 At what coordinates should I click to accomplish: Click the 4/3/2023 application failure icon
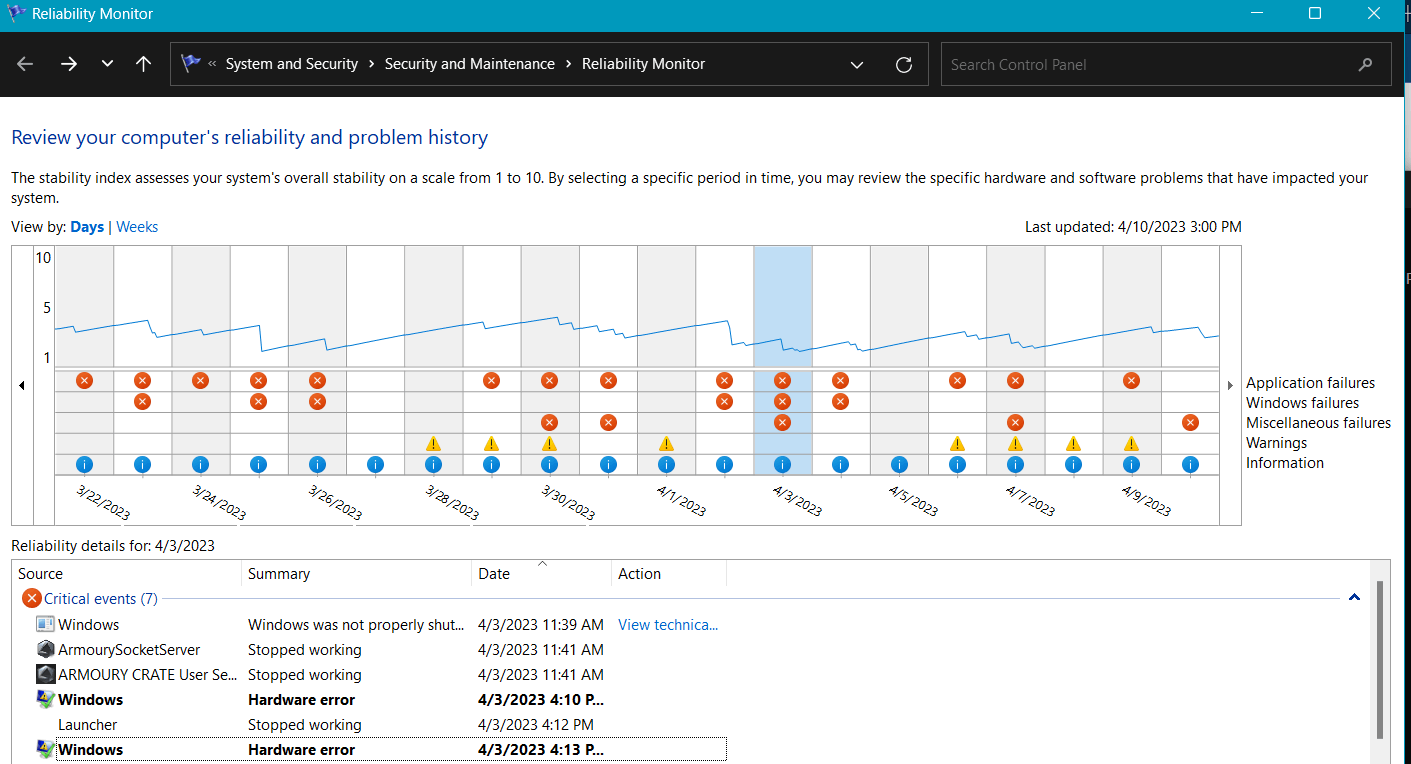tap(782, 380)
